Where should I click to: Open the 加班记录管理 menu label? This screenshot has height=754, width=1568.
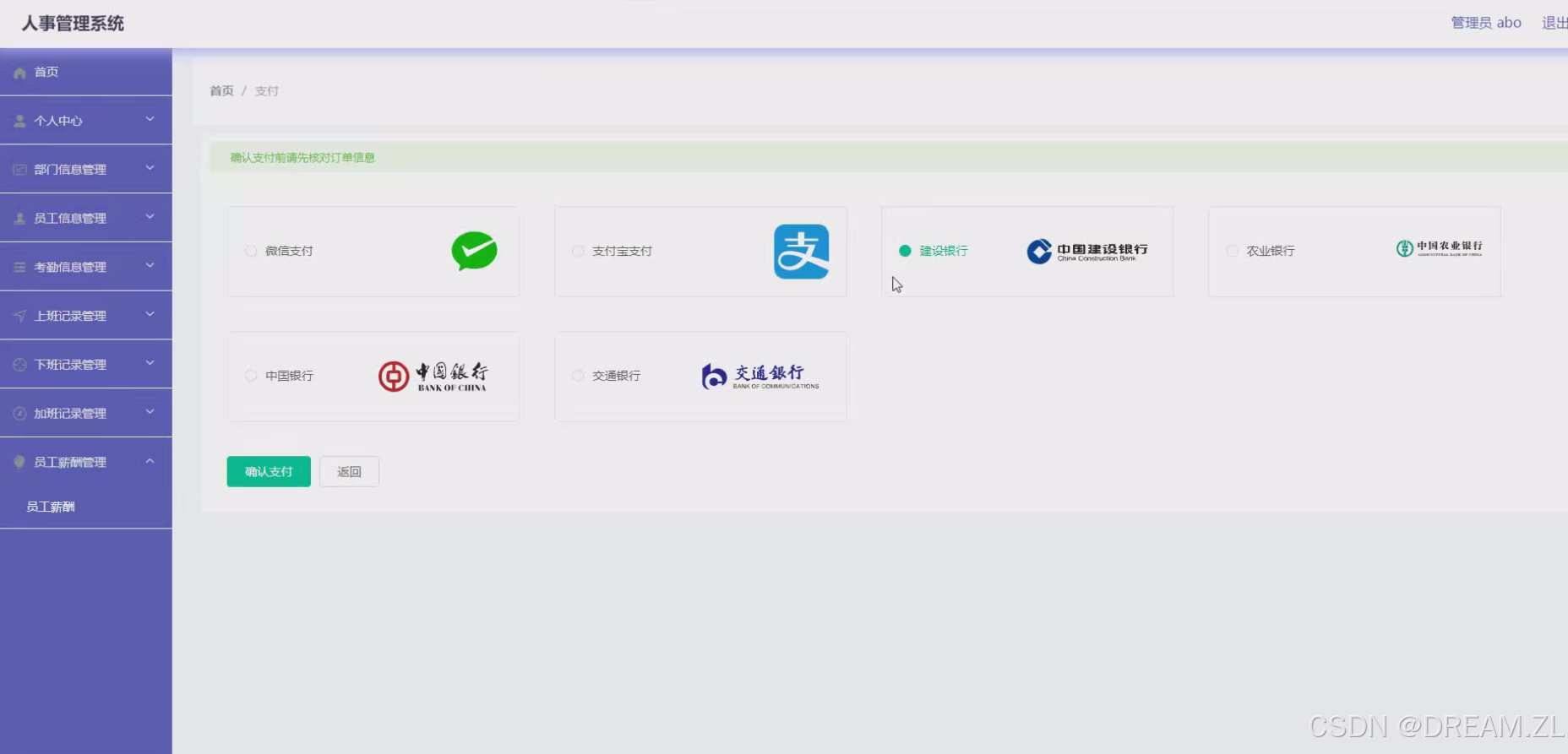70,414
